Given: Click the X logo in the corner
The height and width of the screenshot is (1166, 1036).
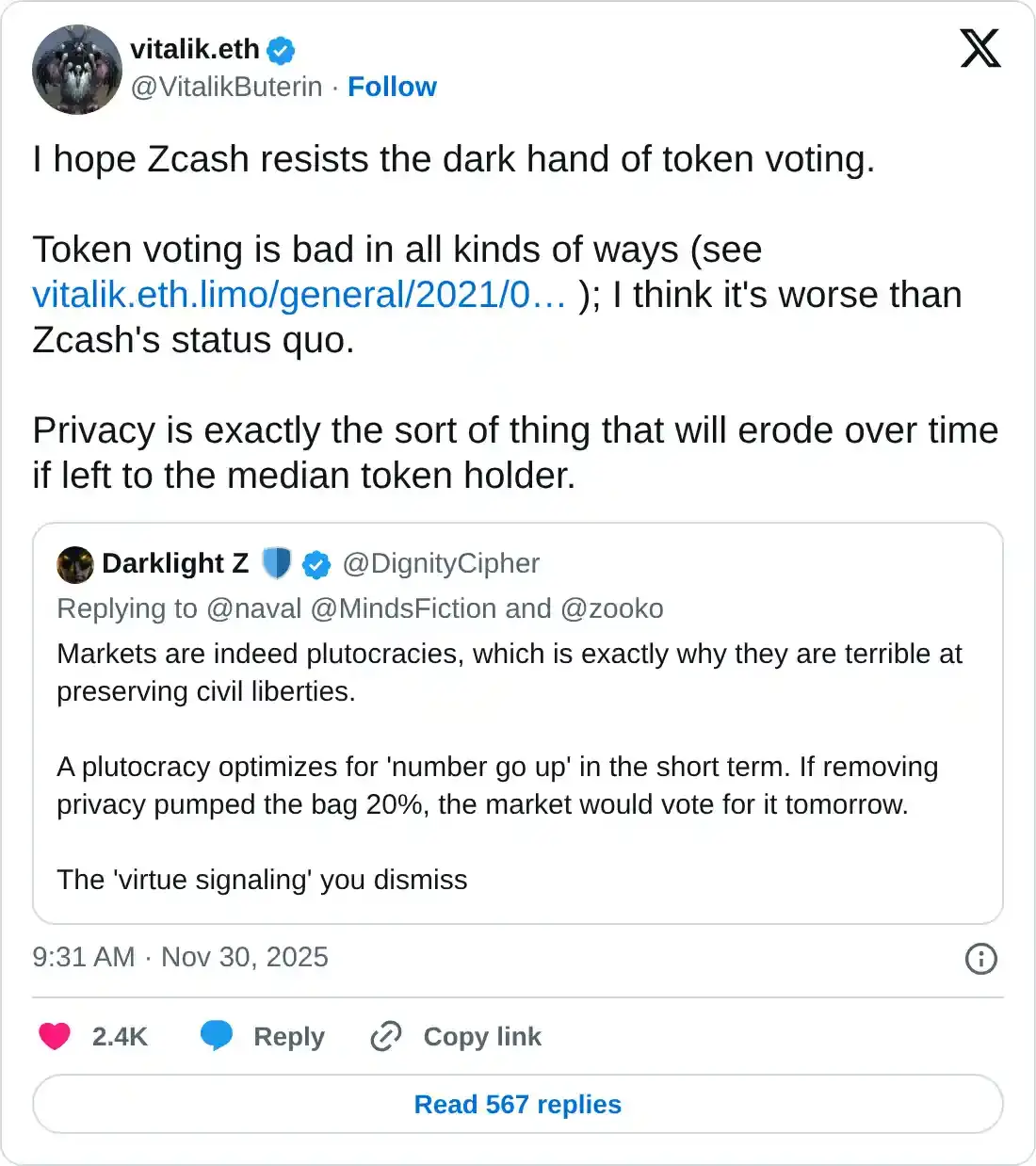Looking at the screenshot, I should [979, 49].
